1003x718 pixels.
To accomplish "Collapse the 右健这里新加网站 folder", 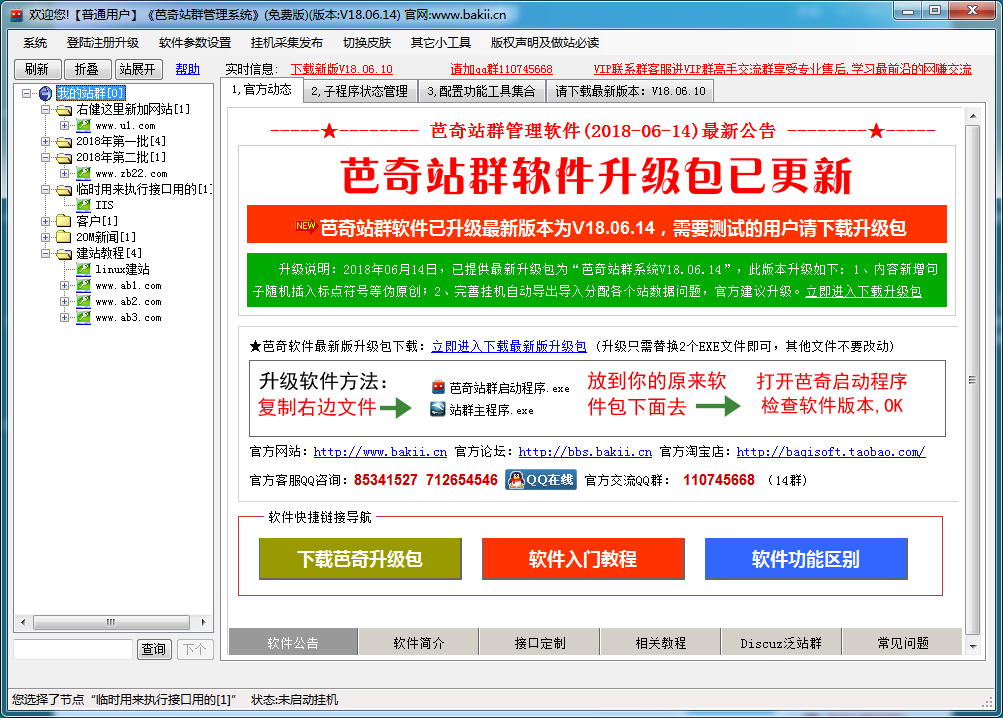I will 45,109.
